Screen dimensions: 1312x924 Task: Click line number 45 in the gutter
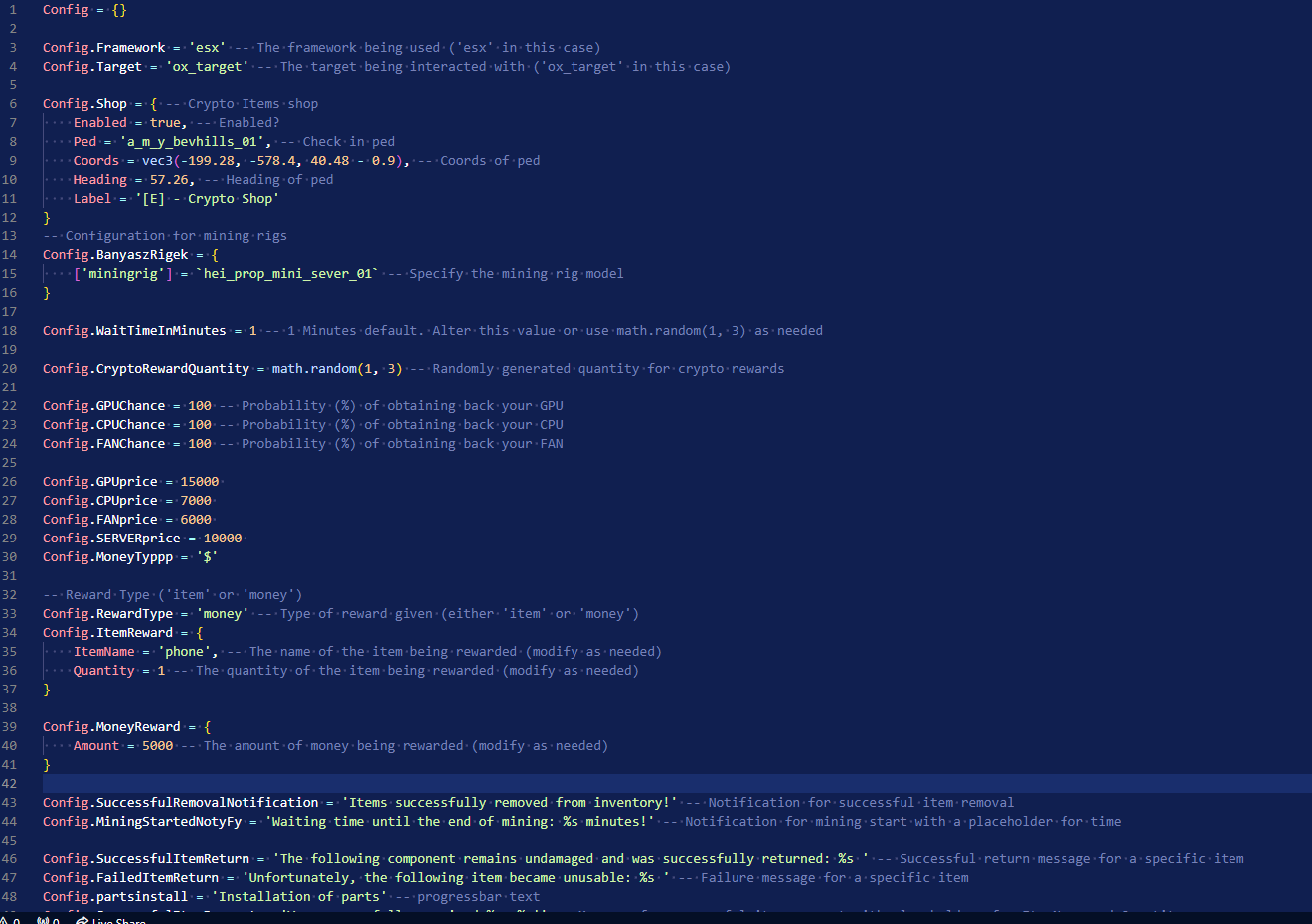(9, 841)
